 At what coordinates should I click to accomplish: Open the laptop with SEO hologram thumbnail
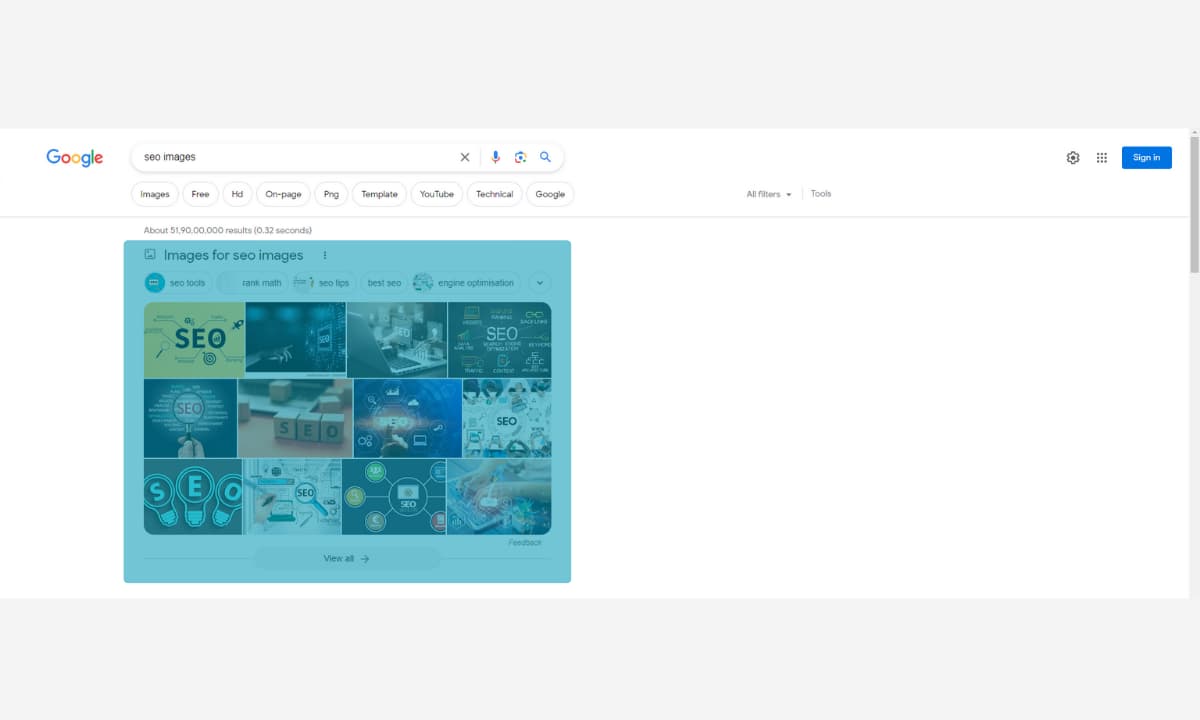tap(397, 340)
